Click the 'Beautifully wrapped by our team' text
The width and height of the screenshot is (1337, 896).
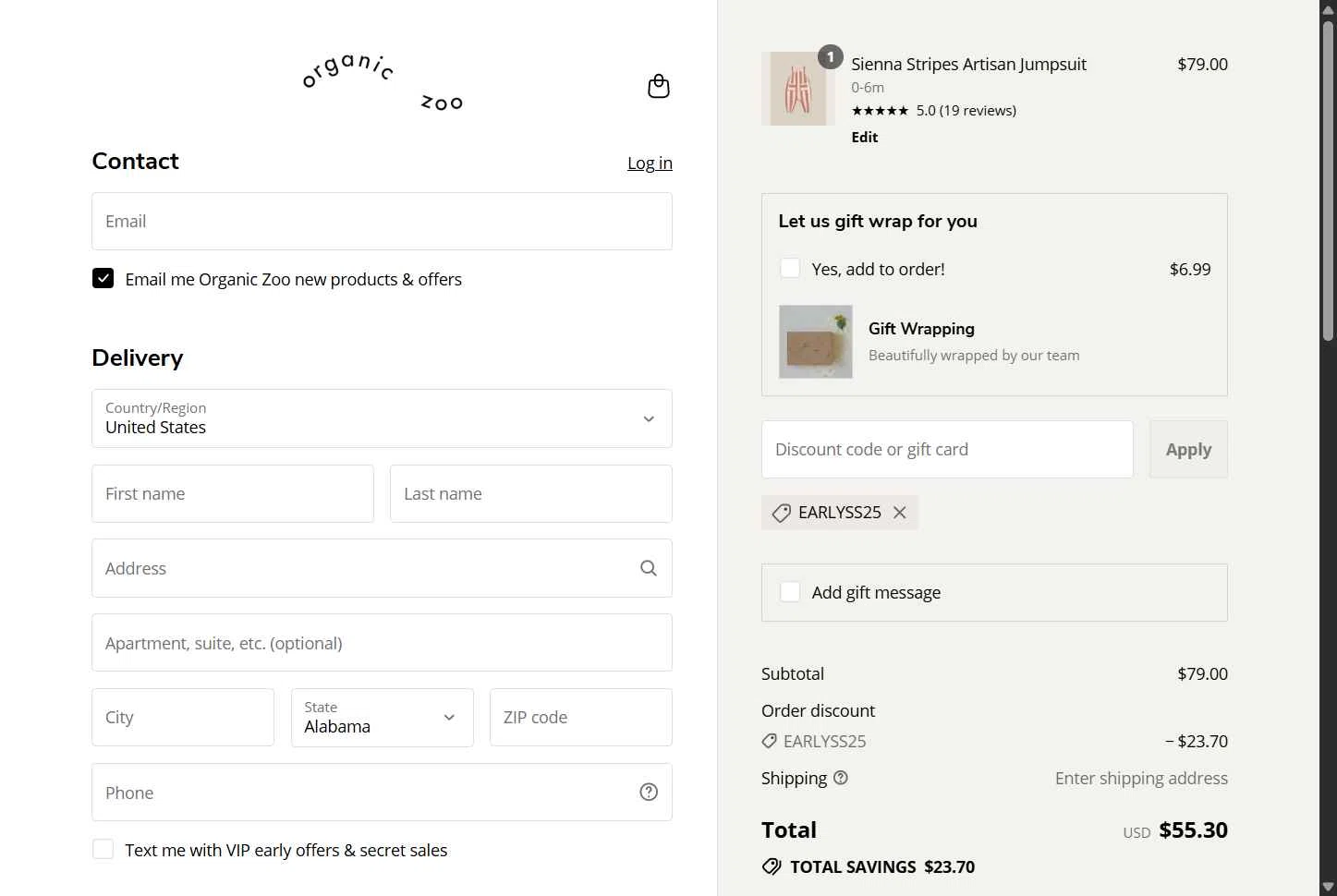pos(974,356)
